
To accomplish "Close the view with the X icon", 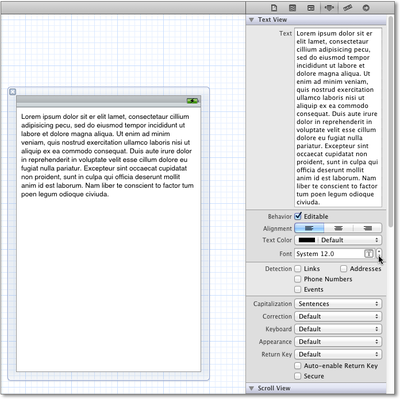I will tap(13, 92).
